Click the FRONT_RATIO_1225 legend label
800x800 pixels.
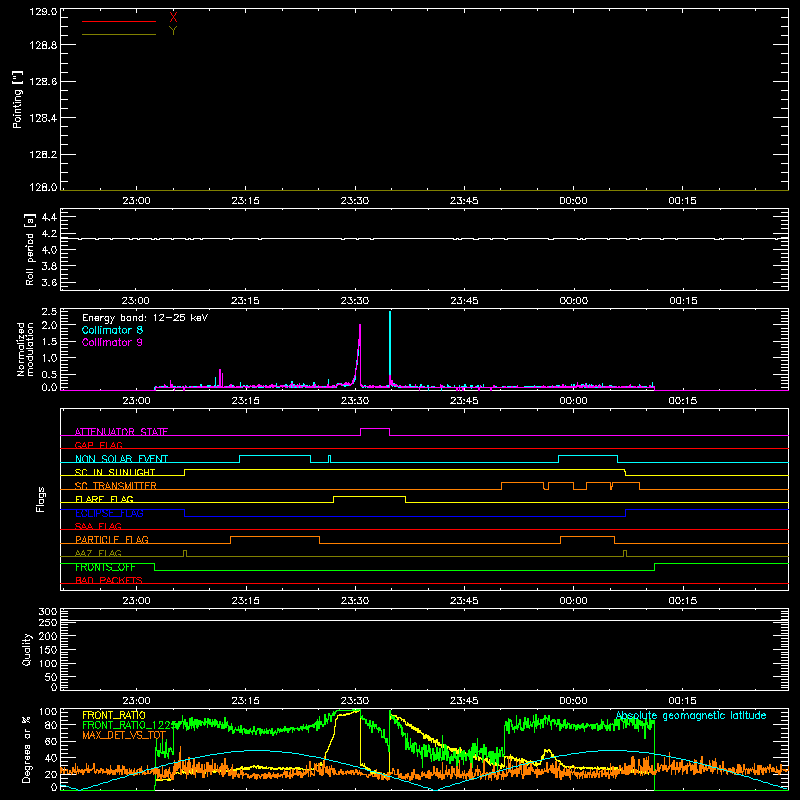click(x=130, y=725)
